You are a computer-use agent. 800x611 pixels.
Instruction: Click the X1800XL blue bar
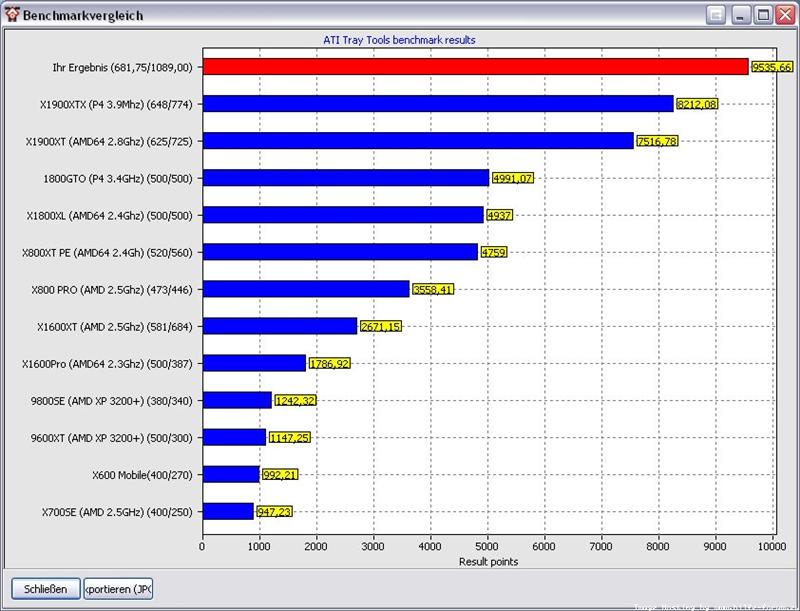pos(343,215)
